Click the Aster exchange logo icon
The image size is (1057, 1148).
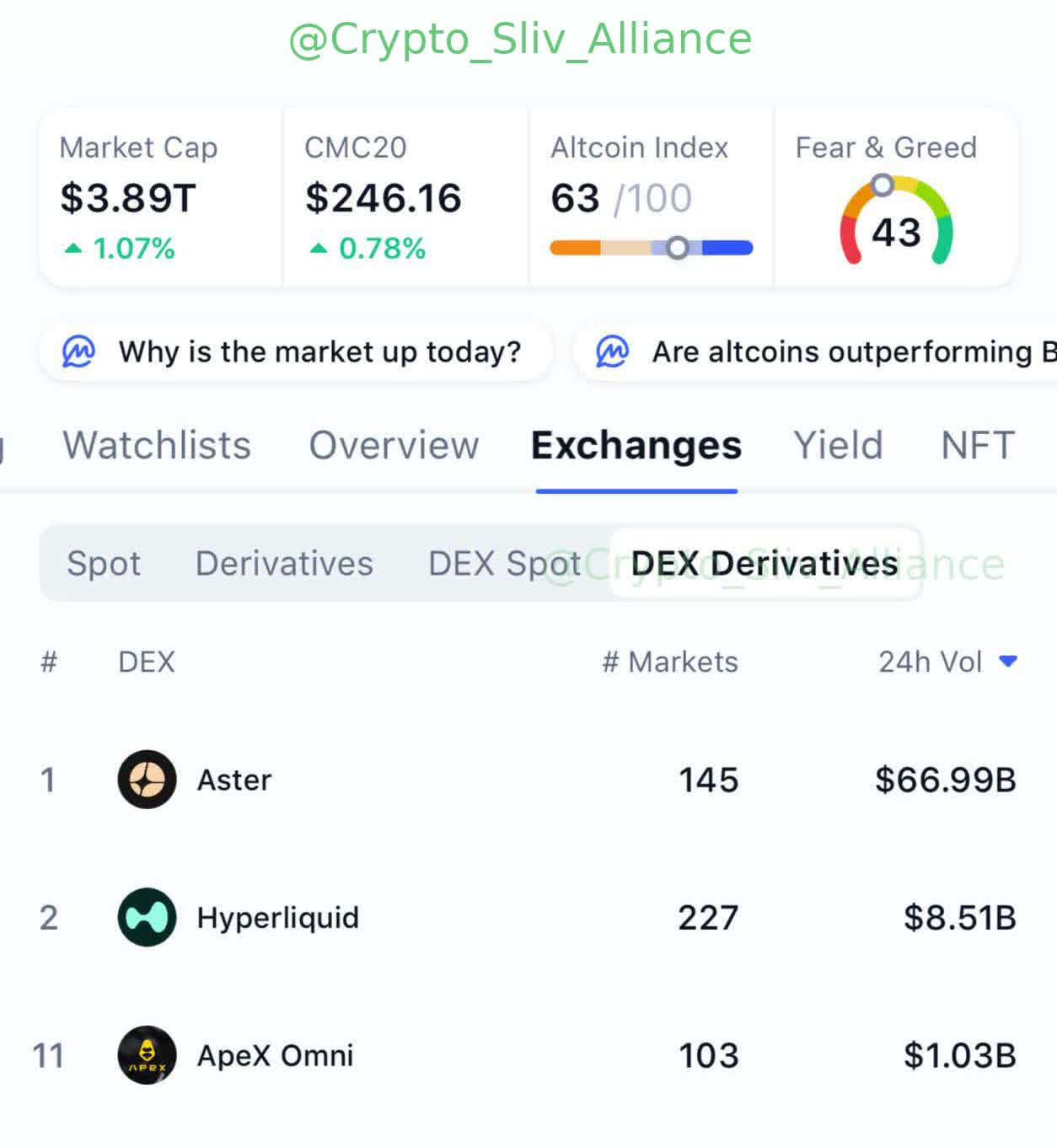pyautogui.click(x=147, y=780)
